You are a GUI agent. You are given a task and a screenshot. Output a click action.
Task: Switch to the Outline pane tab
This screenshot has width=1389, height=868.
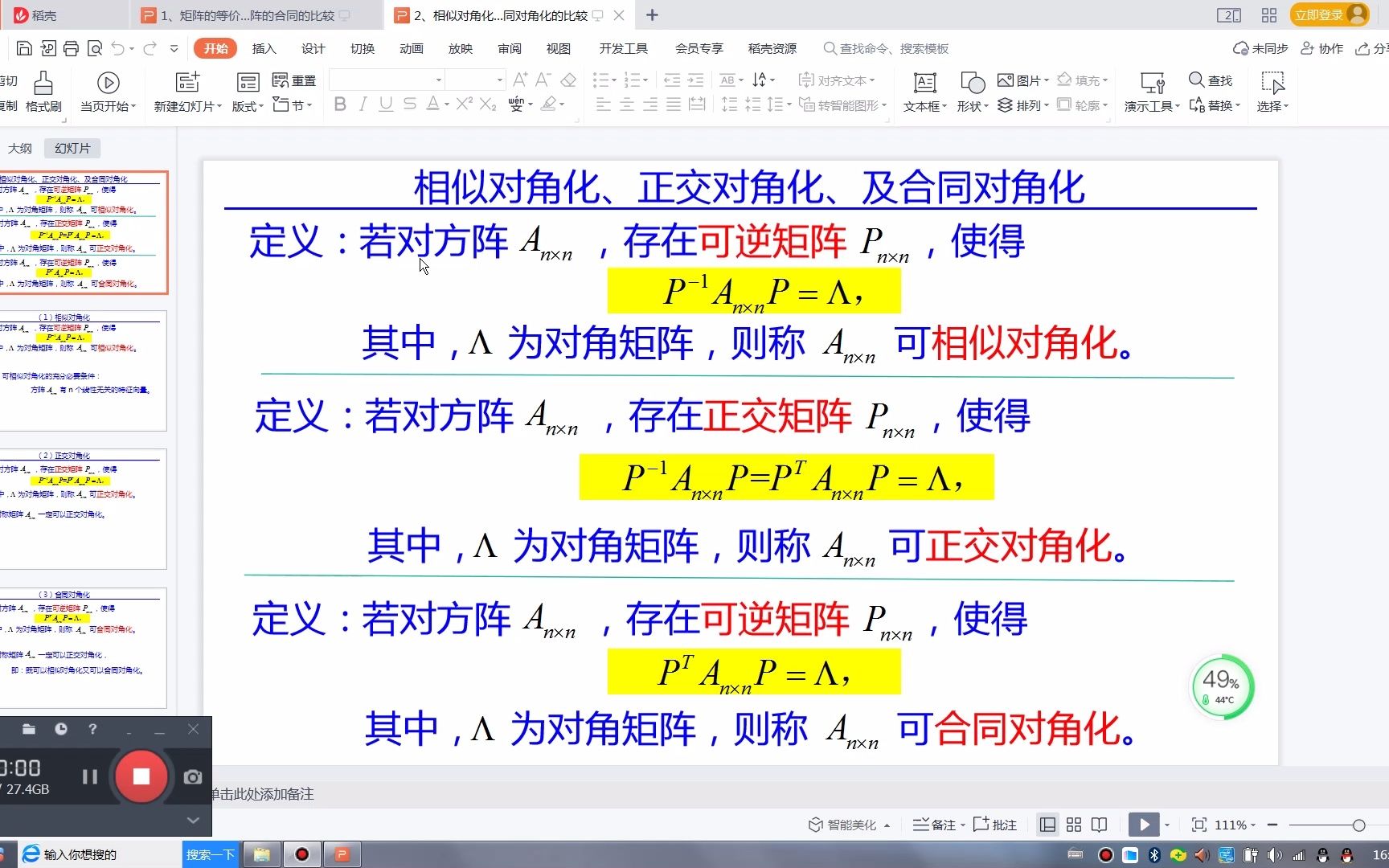[20, 149]
